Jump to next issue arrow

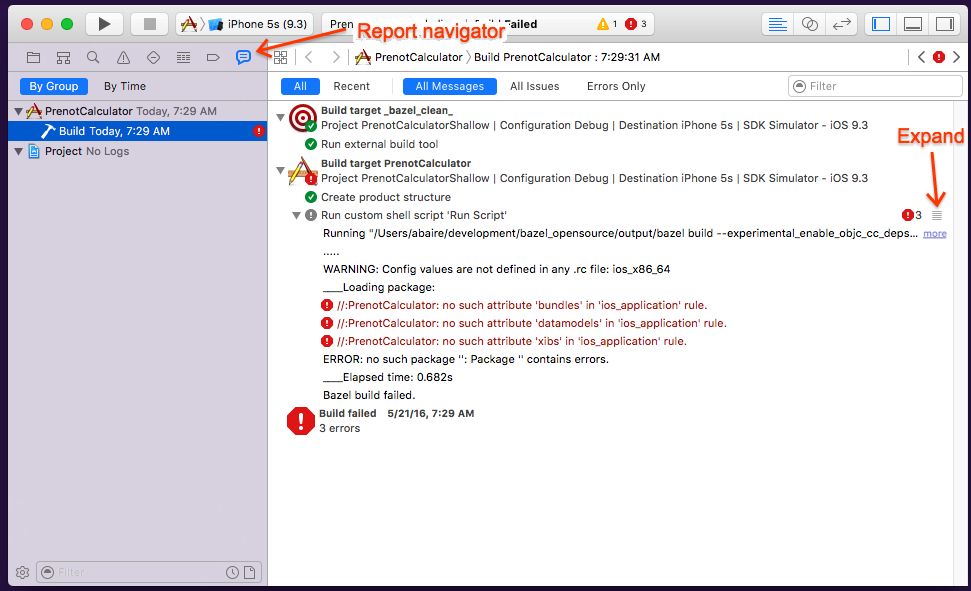[x=956, y=57]
